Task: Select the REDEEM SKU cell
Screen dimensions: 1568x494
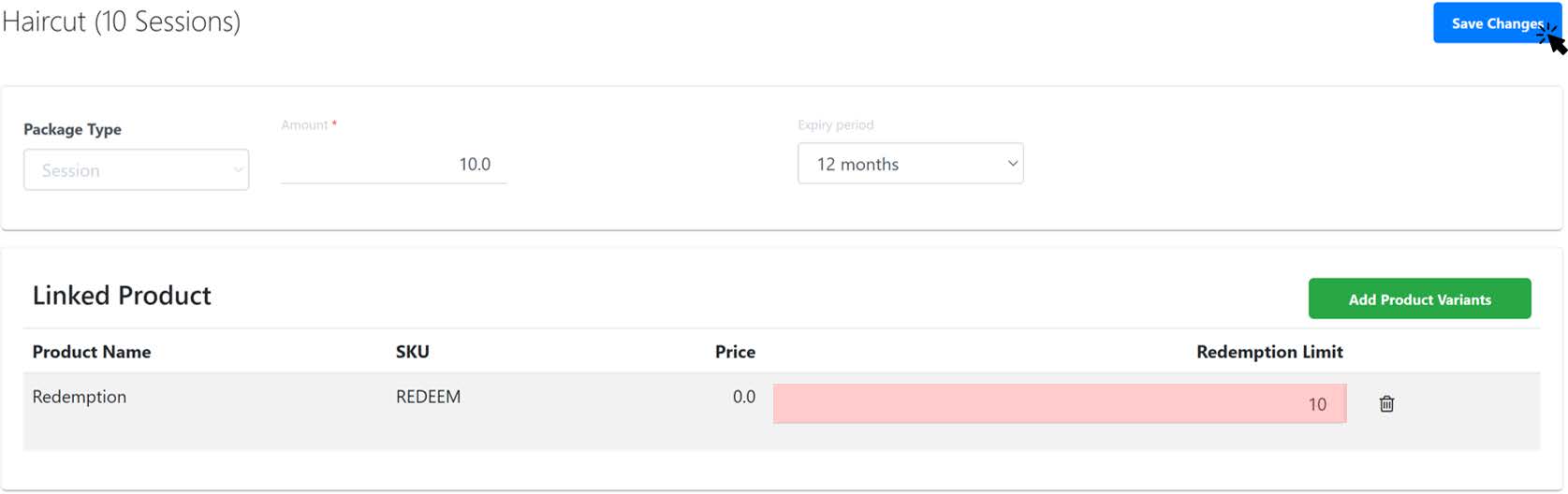Action: (x=428, y=397)
